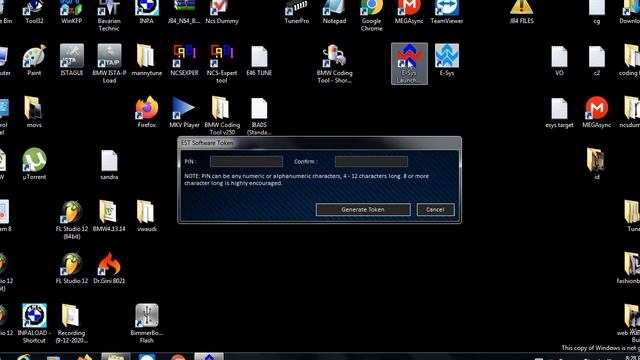Select the id folder icon
640x360 pixels.
pyautogui.click(x=596, y=164)
